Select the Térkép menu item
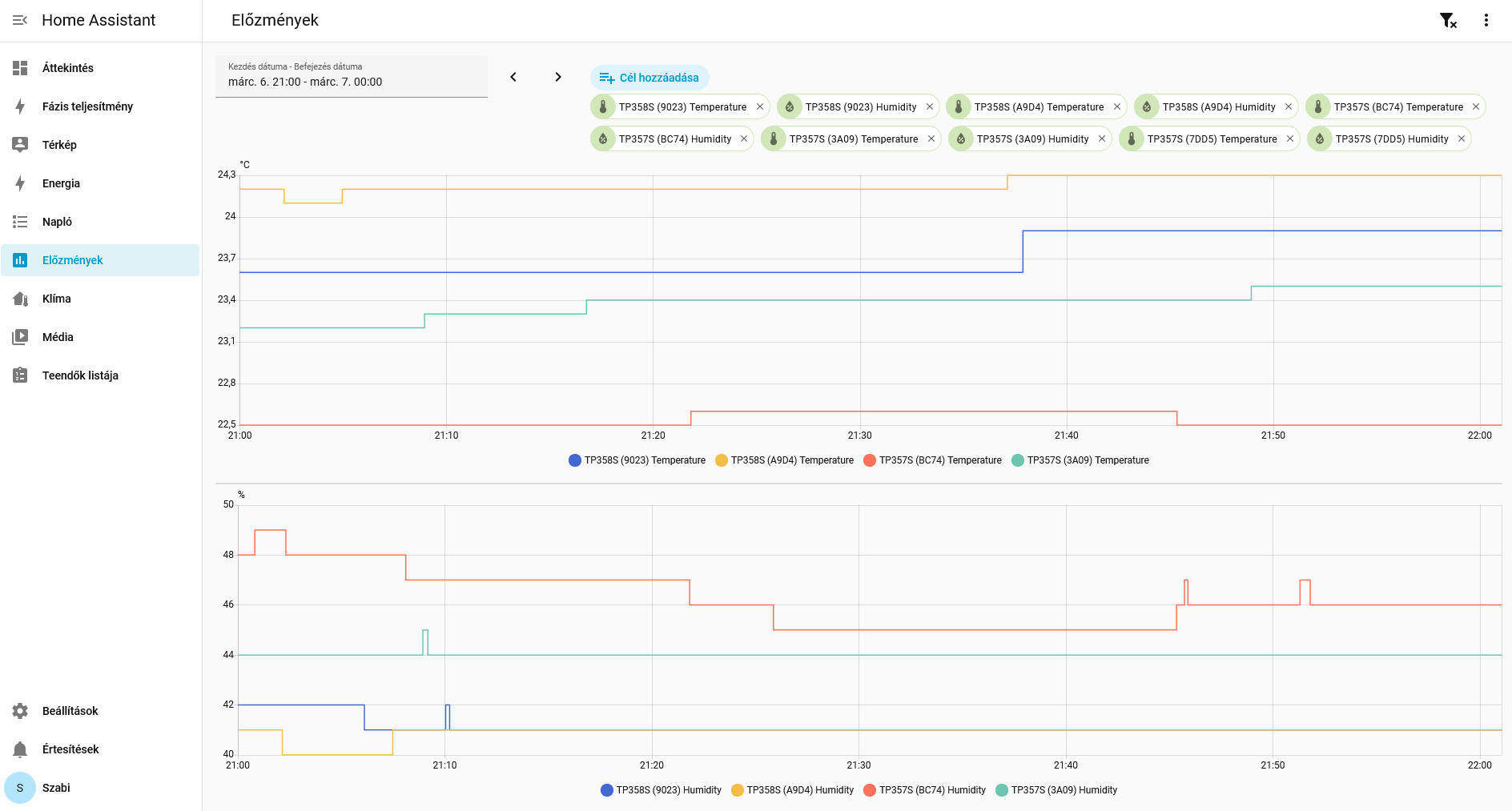The width and height of the screenshot is (1512, 811). (x=100, y=145)
